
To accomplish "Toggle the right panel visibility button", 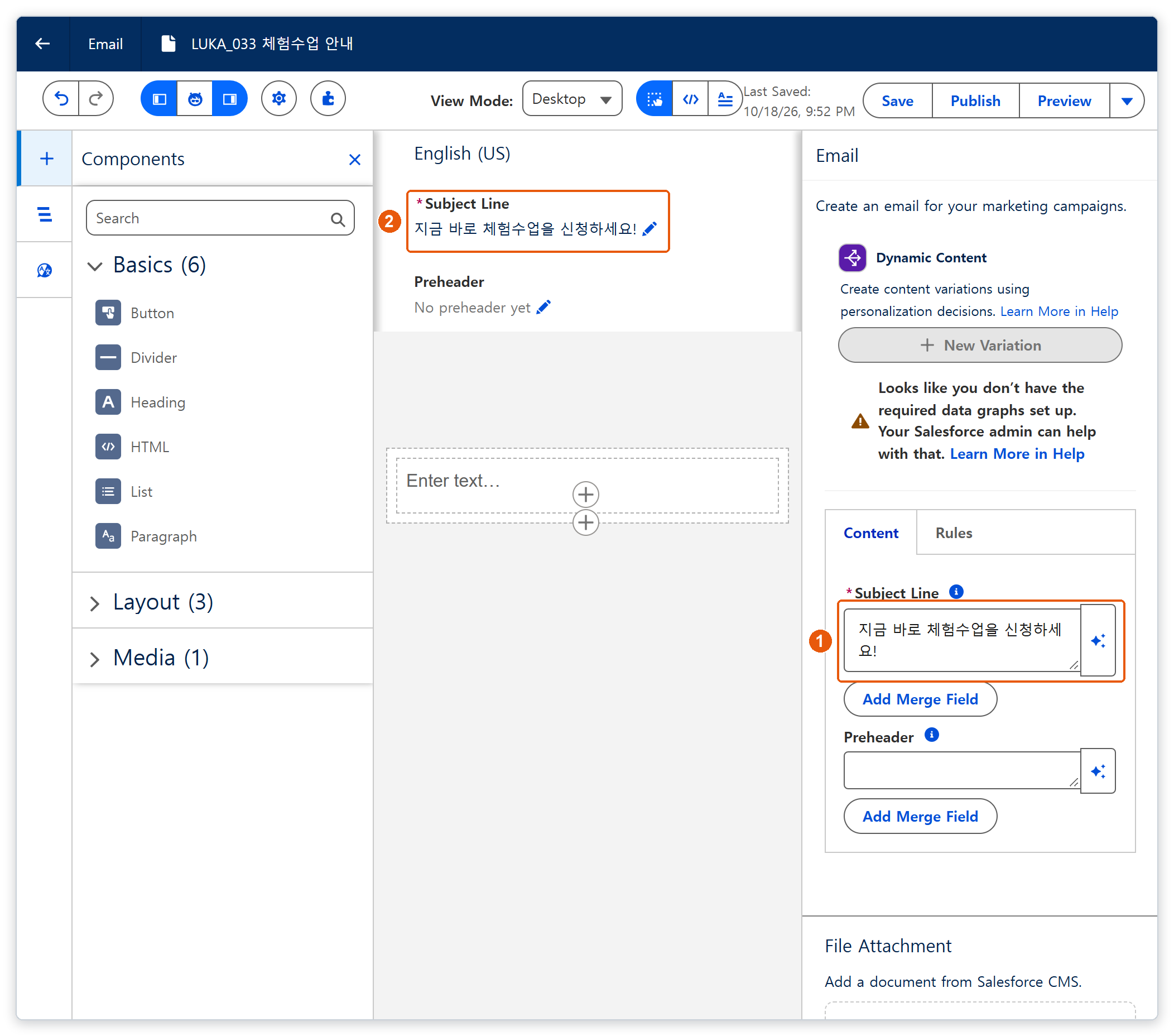I will [230, 99].
